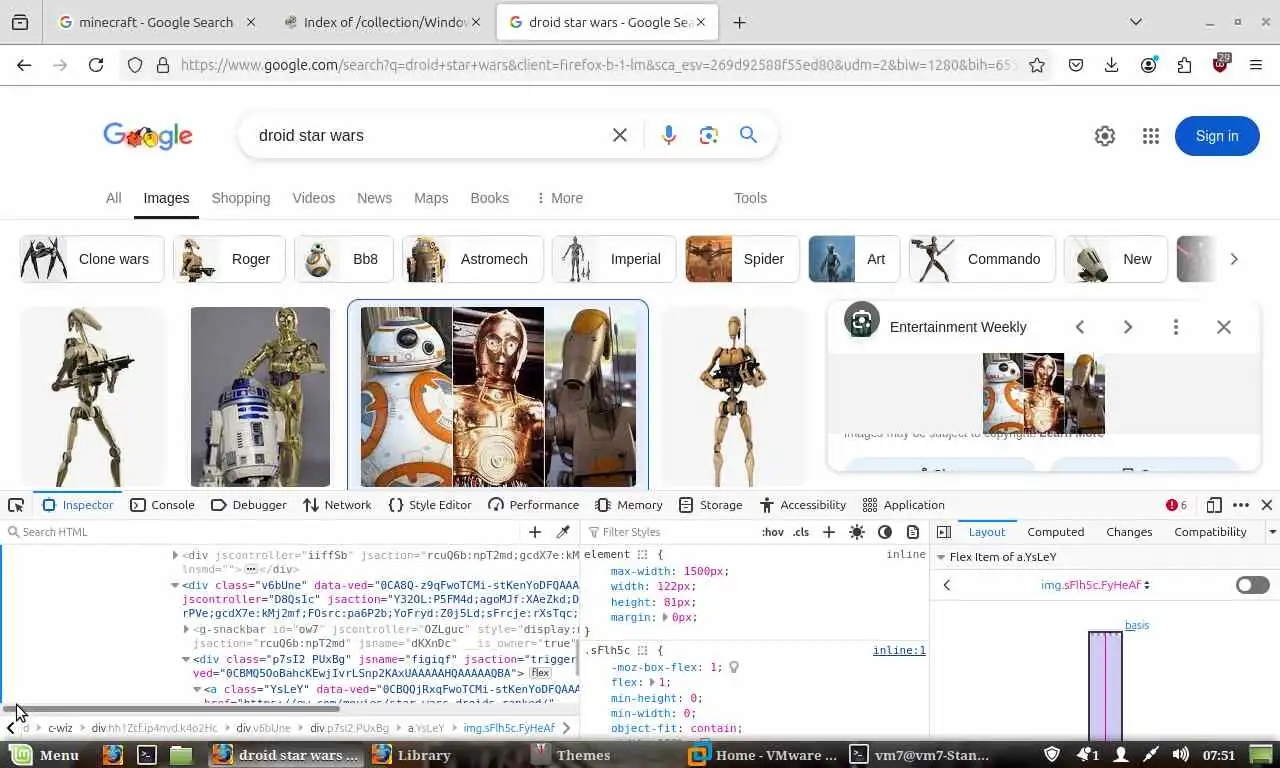Image resolution: width=1280 pixels, height=768 pixels.
Task: Open the Network tab
Action: (337, 505)
